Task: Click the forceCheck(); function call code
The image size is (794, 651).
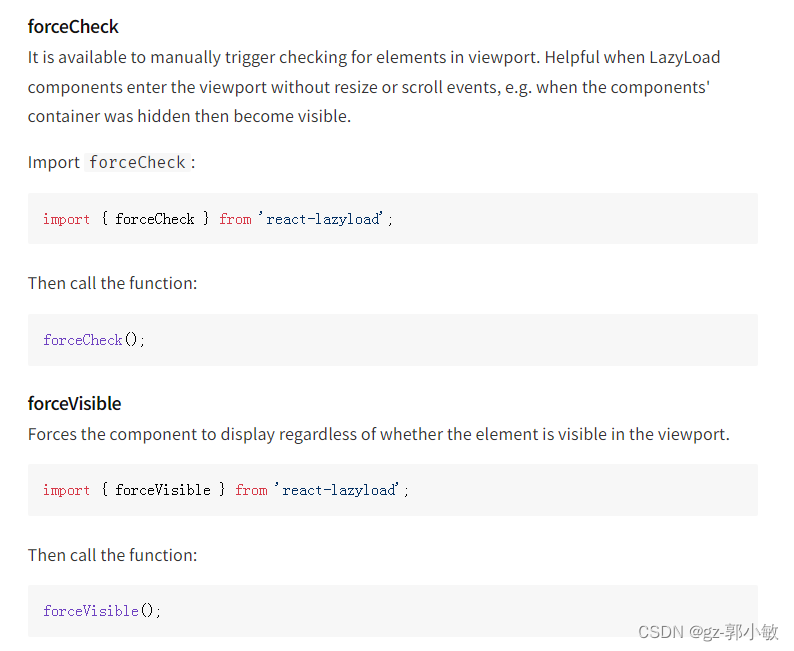Action: tap(94, 340)
